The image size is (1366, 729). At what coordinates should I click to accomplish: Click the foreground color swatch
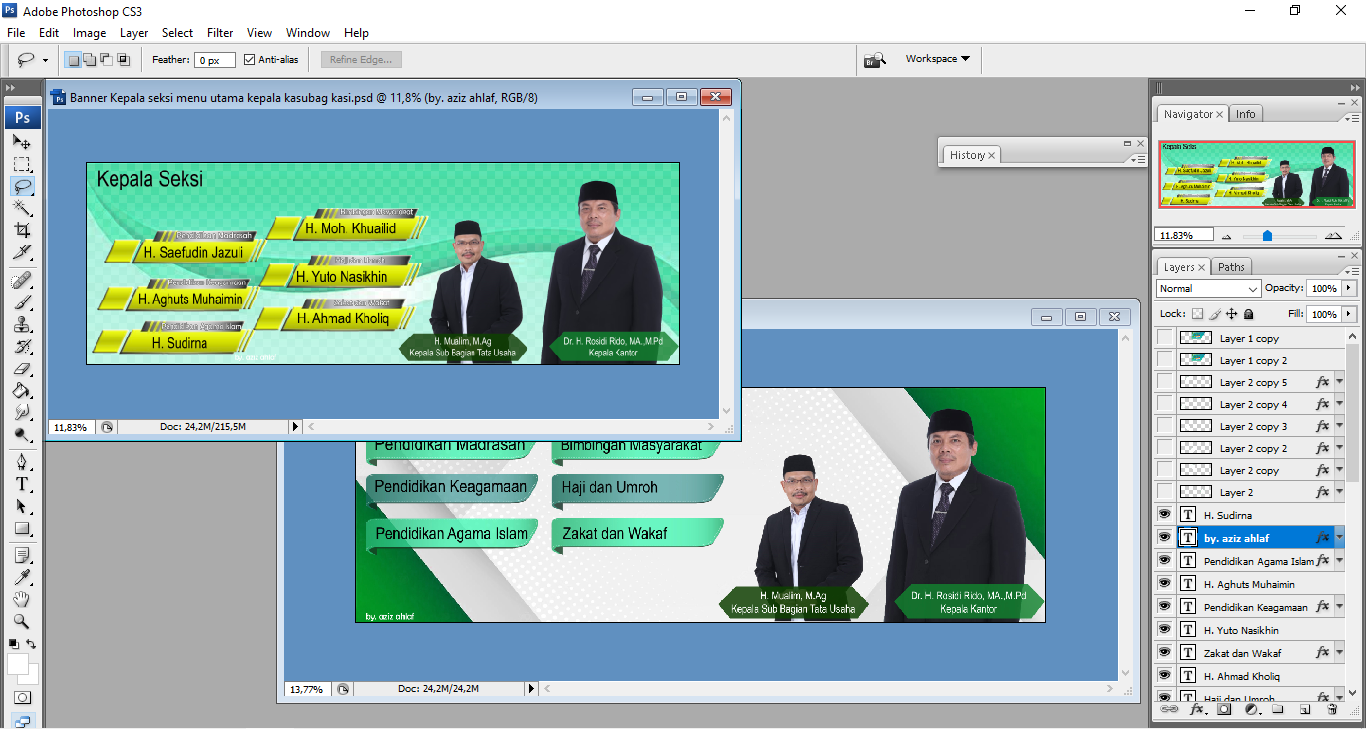tap(18, 664)
